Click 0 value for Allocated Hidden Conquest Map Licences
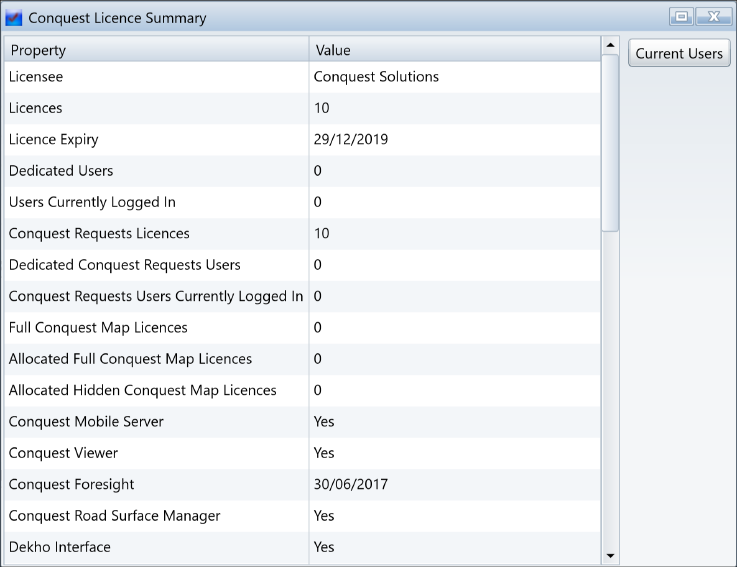737x567 pixels. pos(318,390)
